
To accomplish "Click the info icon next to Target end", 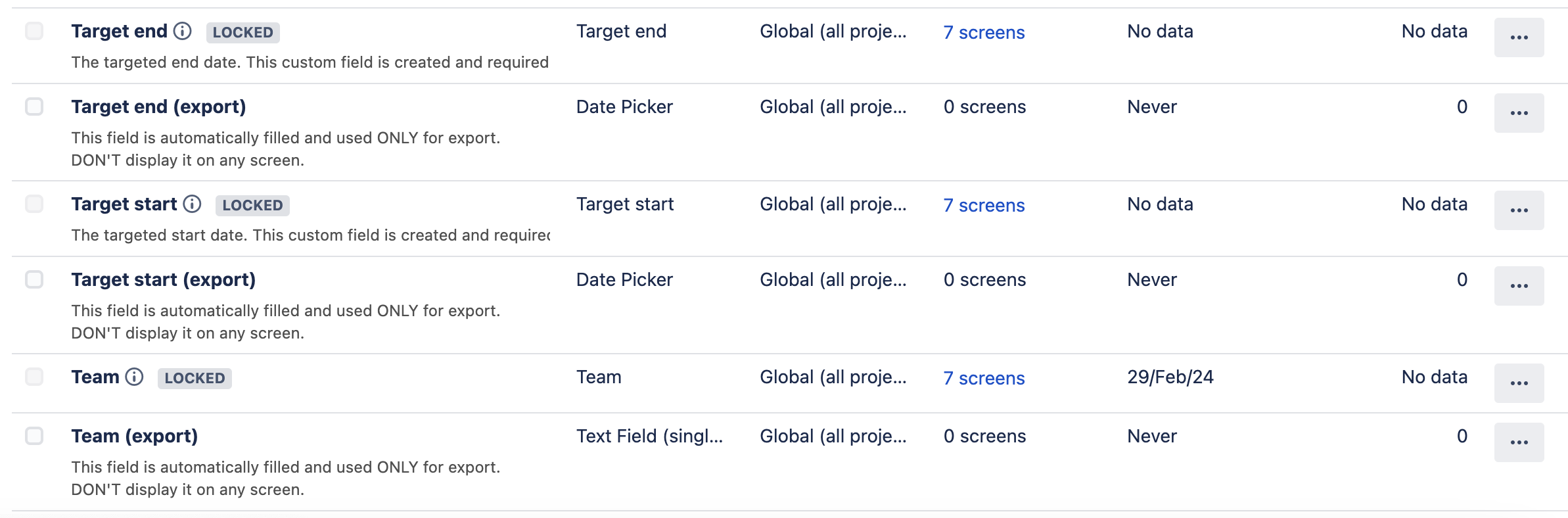I will pyautogui.click(x=183, y=31).
